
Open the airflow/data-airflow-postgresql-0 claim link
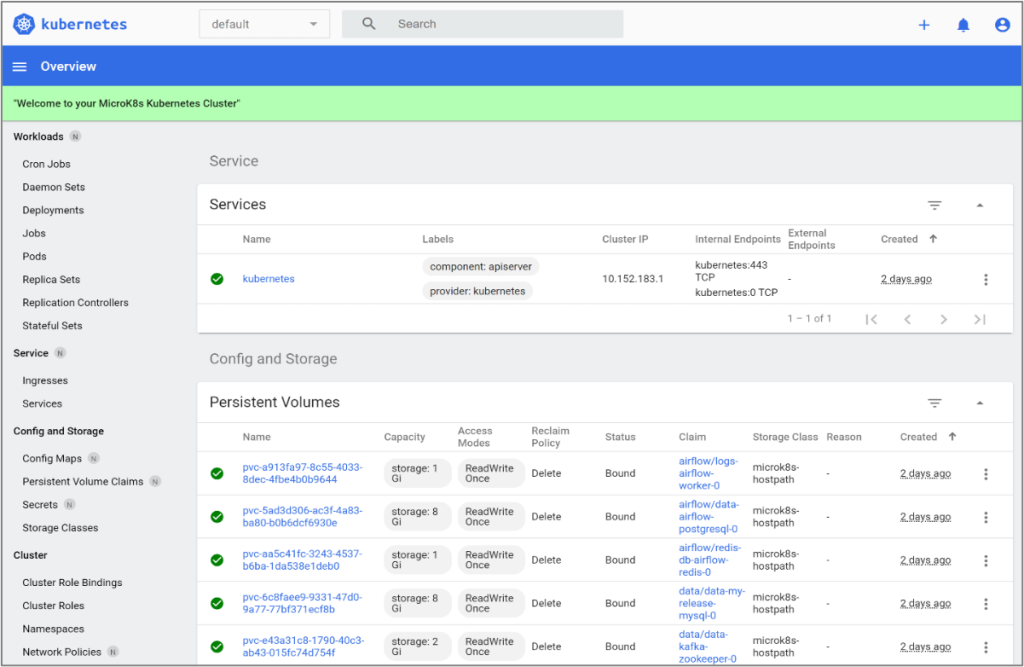[x=708, y=517]
